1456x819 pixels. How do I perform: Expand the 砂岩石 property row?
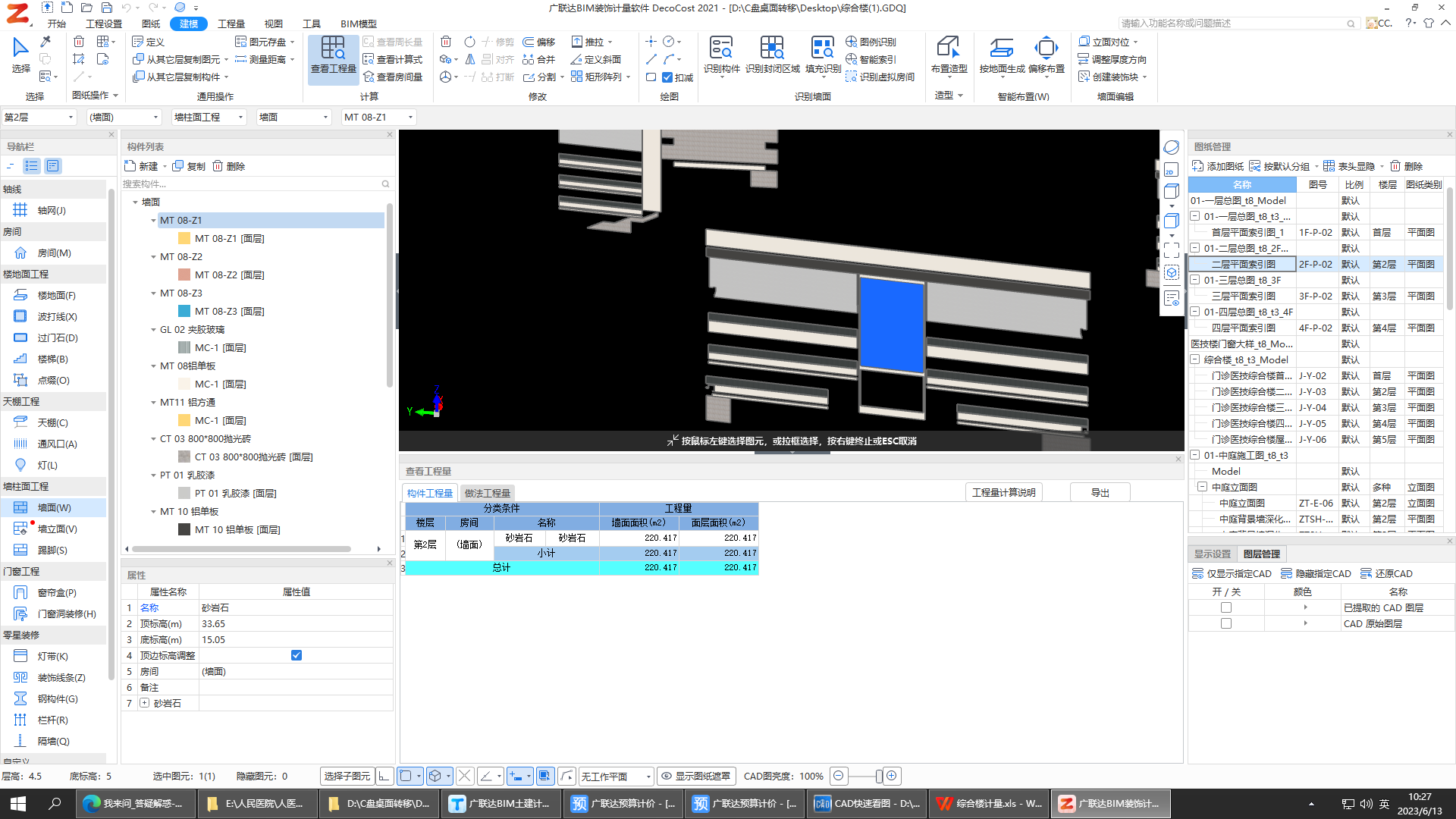click(144, 703)
